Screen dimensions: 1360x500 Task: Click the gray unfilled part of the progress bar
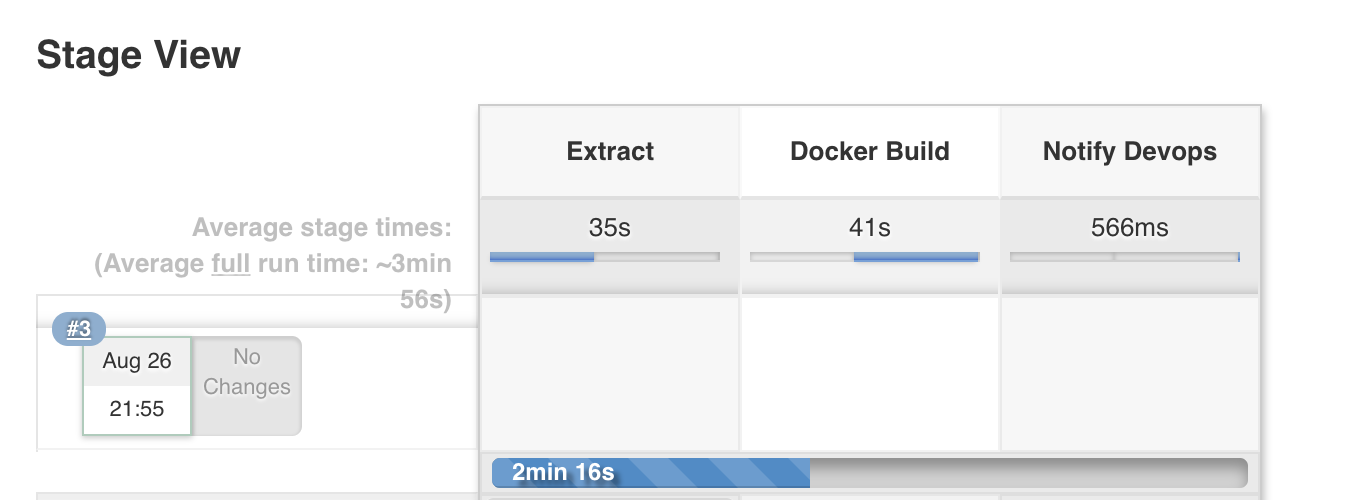click(x=1030, y=472)
